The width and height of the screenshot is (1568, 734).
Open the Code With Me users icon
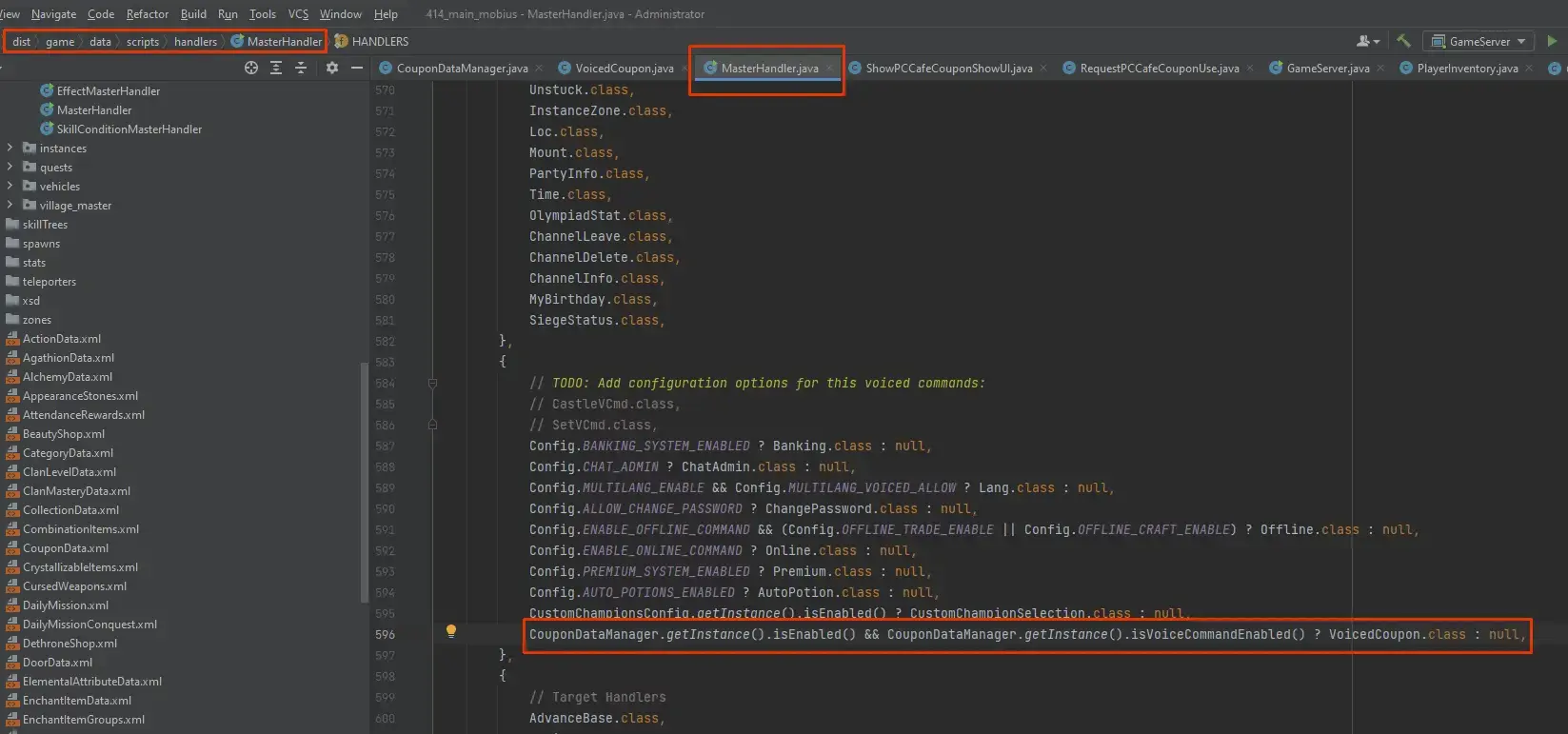pyautogui.click(x=1368, y=41)
